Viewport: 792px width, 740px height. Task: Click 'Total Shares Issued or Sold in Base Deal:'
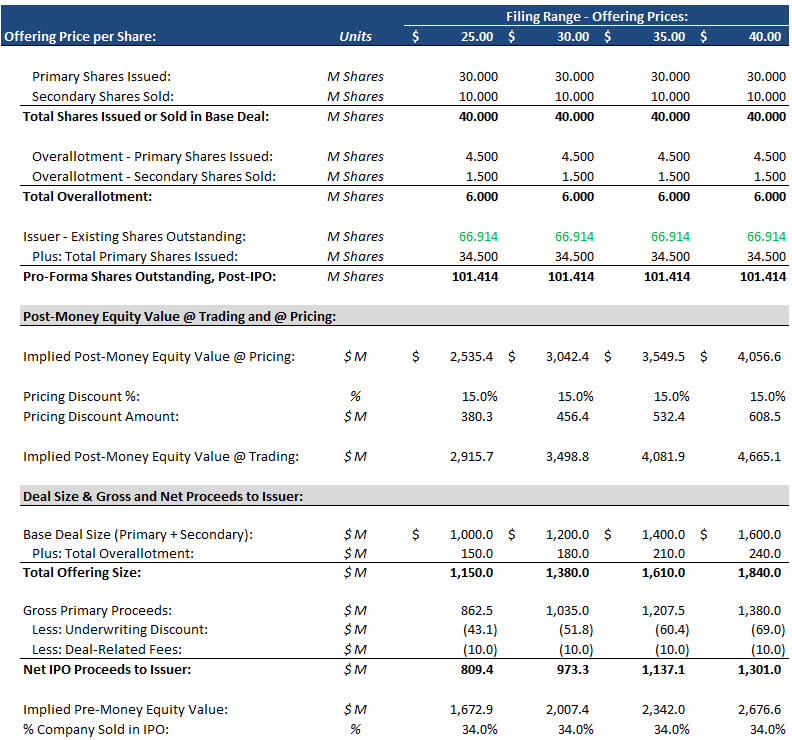point(146,117)
